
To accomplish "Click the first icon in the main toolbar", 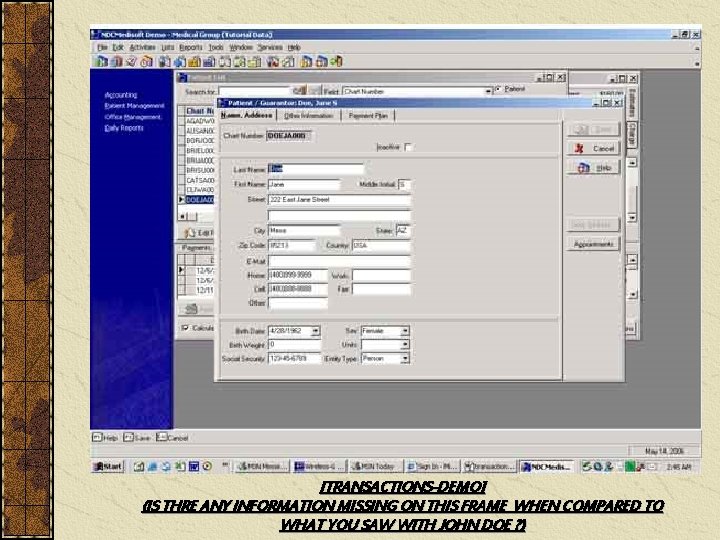I will coord(101,62).
